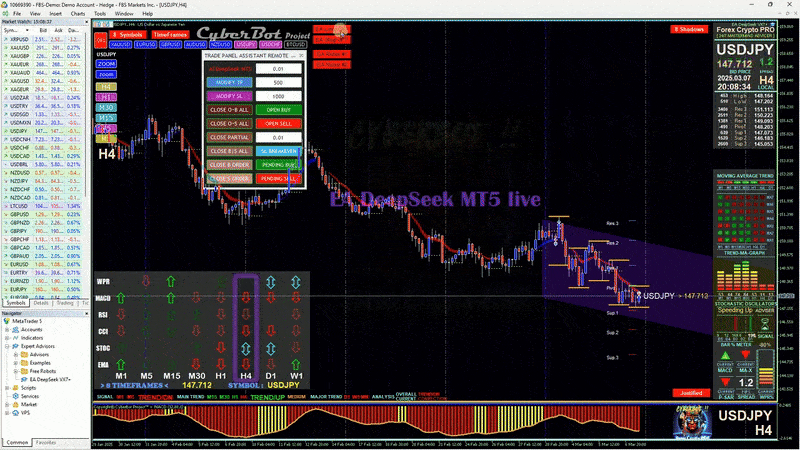Switch chart to EURUSD symbol button
This screenshot has width=800, height=450.
click(145, 45)
